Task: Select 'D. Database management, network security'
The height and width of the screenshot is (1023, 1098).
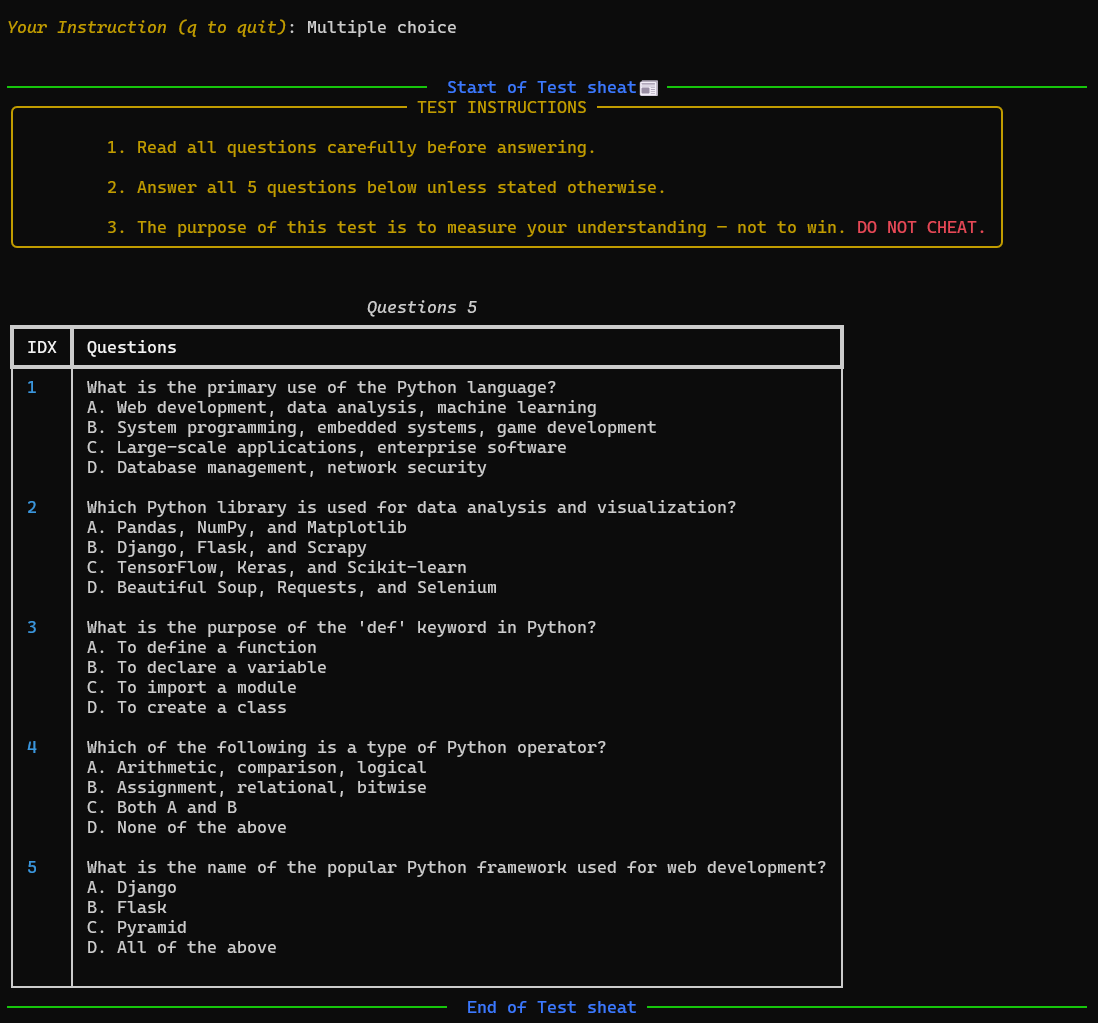Action: pyautogui.click(x=286, y=468)
